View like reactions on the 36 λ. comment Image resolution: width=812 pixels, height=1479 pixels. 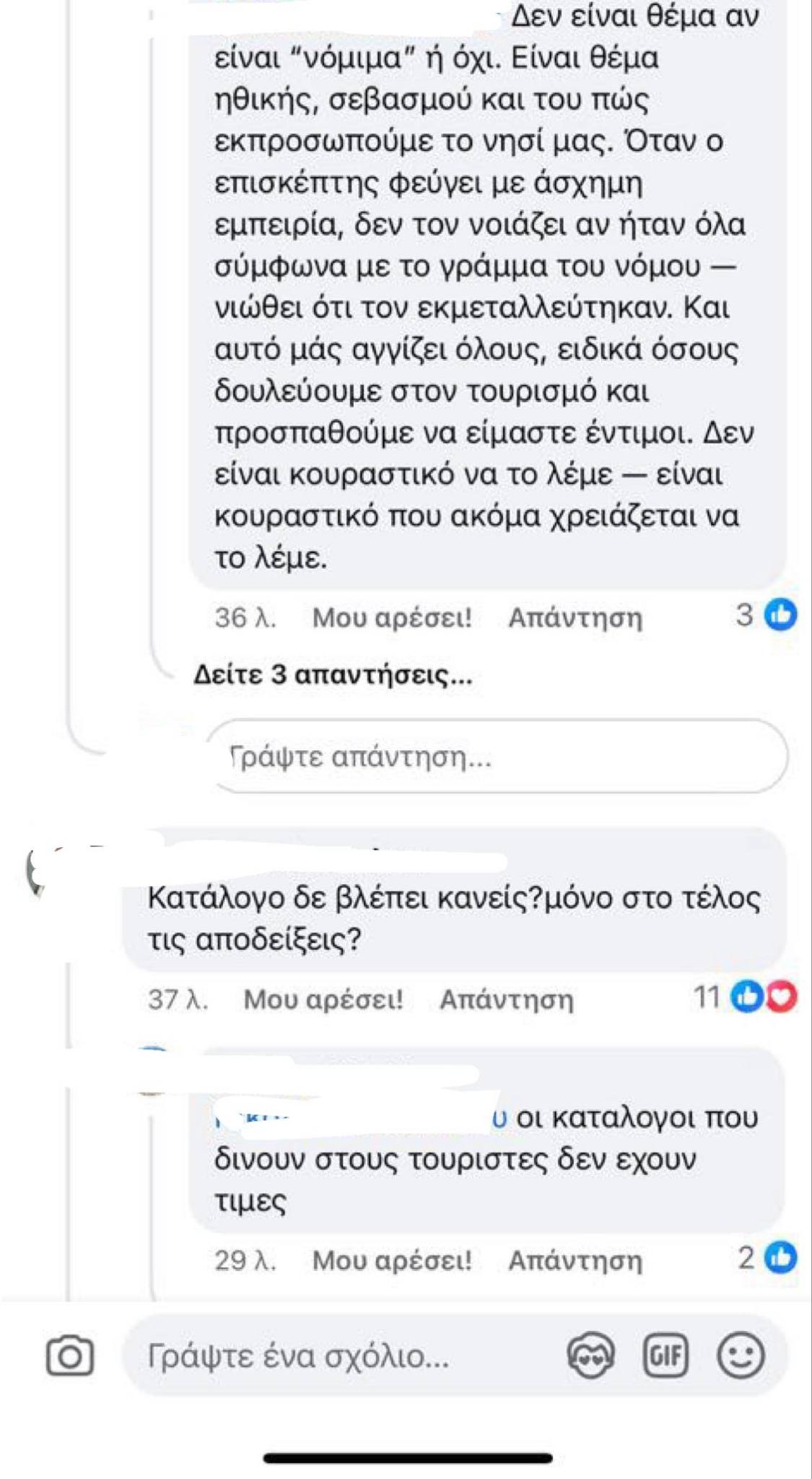point(780,615)
